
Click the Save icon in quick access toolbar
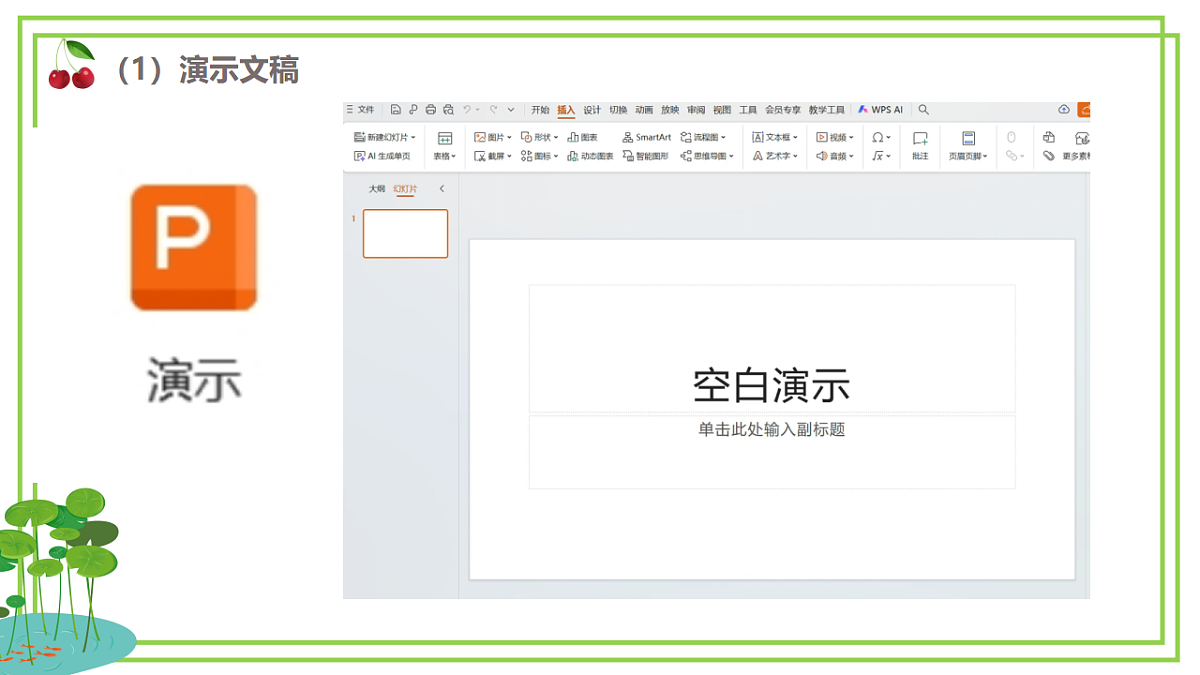pyautogui.click(x=395, y=110)
